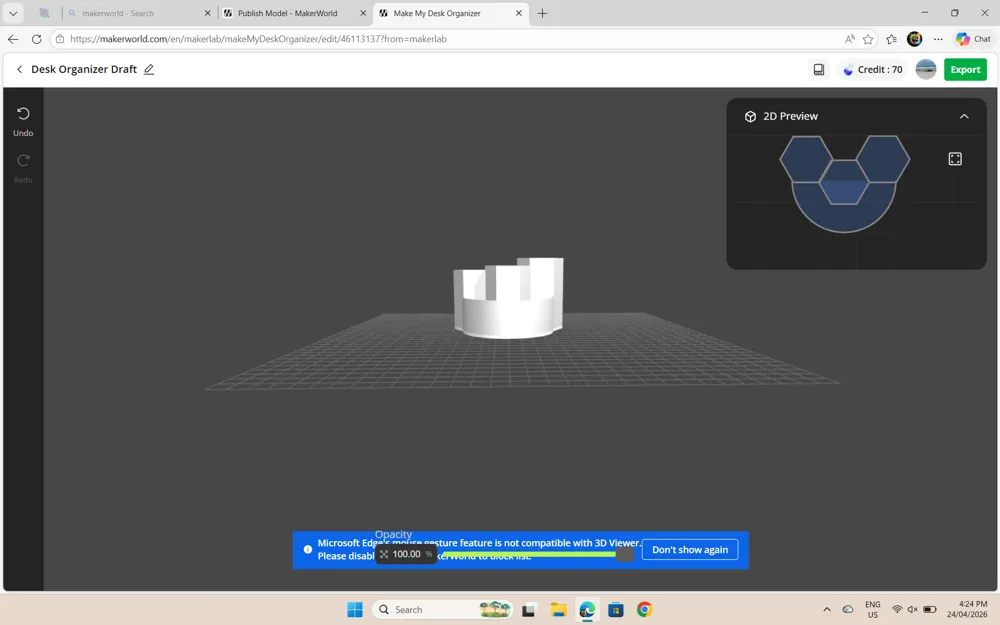Open the user profile avatar in the app header
This screenshot has height=625, width=1000.
point(925,70)
